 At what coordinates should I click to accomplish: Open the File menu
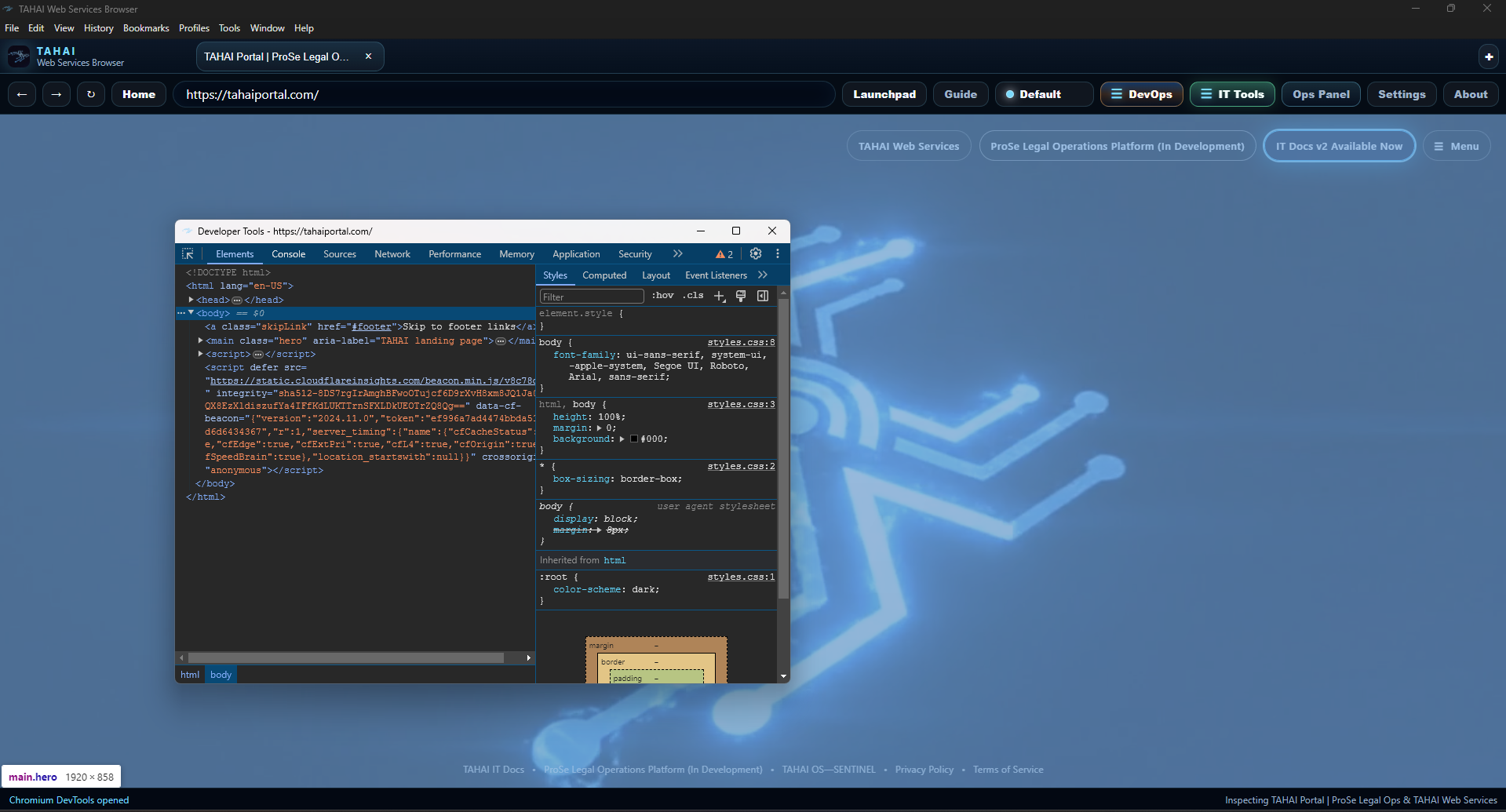(12, 28)
